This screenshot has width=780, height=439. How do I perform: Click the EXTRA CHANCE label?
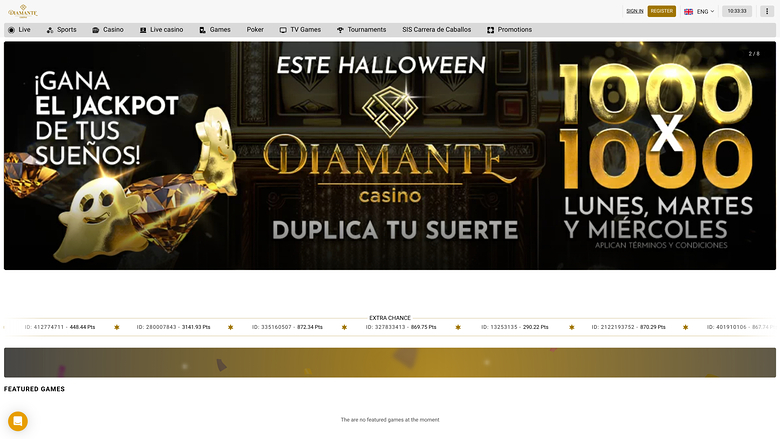pos(390,318)
